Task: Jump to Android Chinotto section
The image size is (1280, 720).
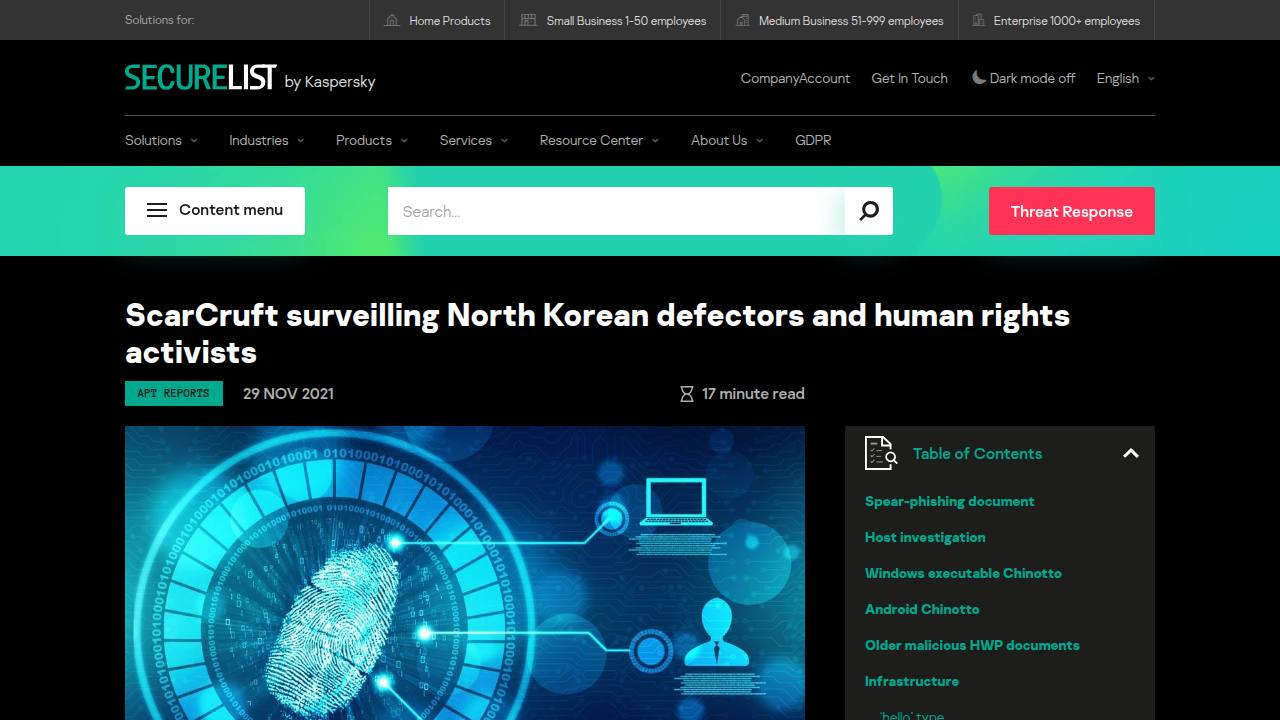Action: click(922, 609)
